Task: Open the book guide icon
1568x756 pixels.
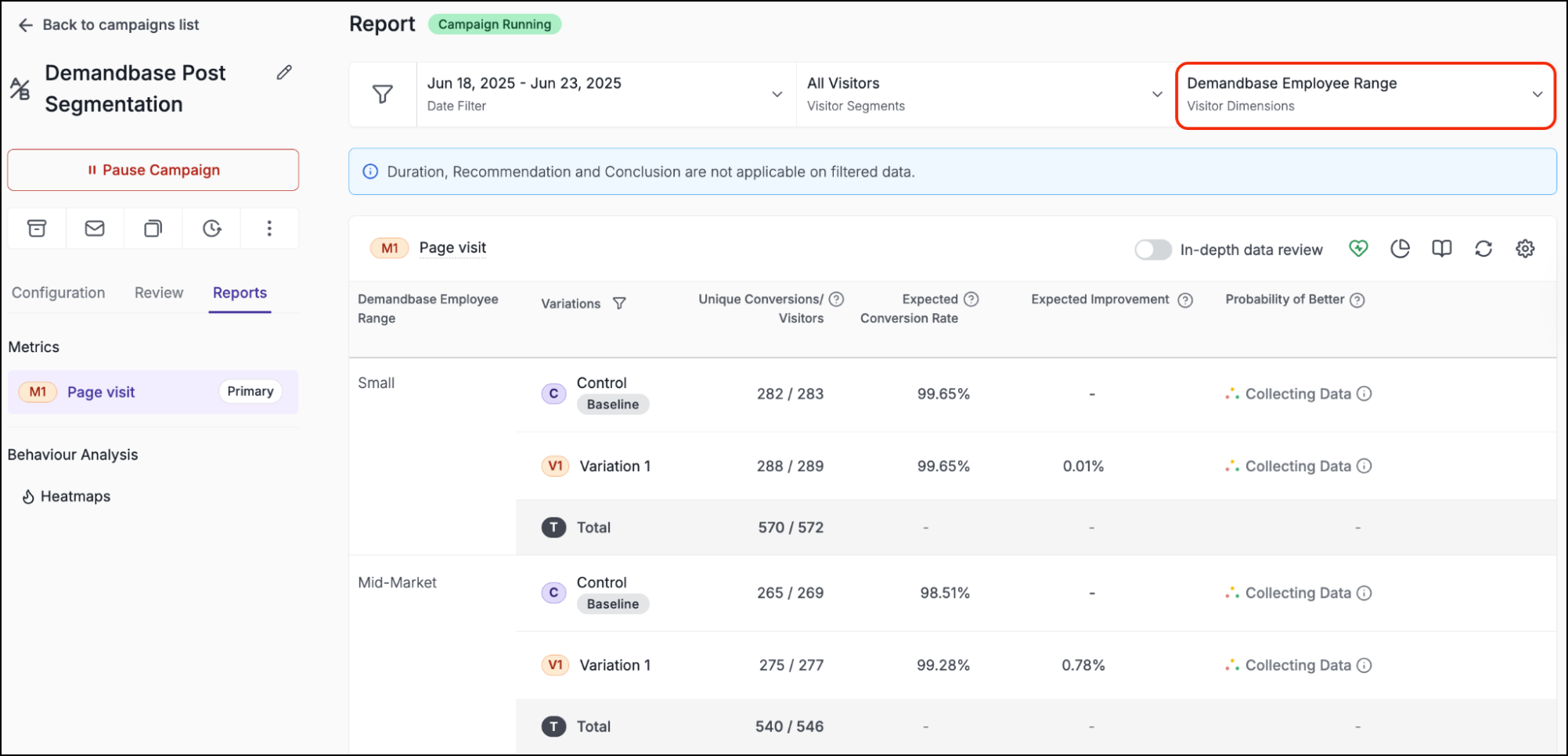Action: tap(1442, 249)
